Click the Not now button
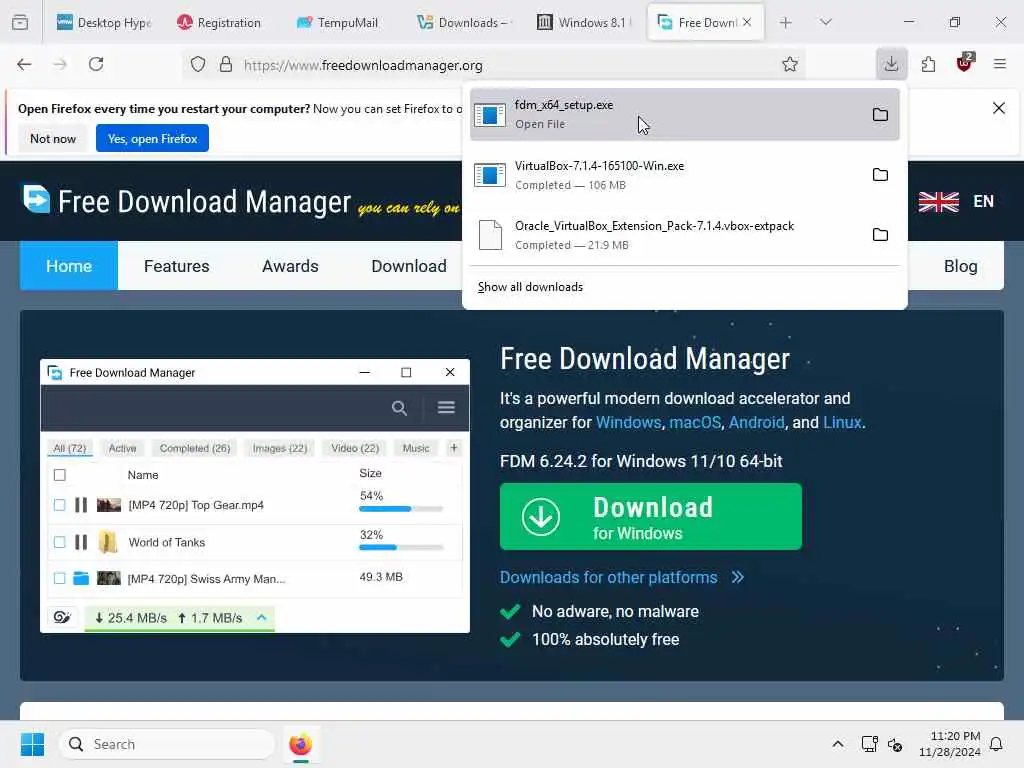 pyautogui.click(x=53, y=138)
